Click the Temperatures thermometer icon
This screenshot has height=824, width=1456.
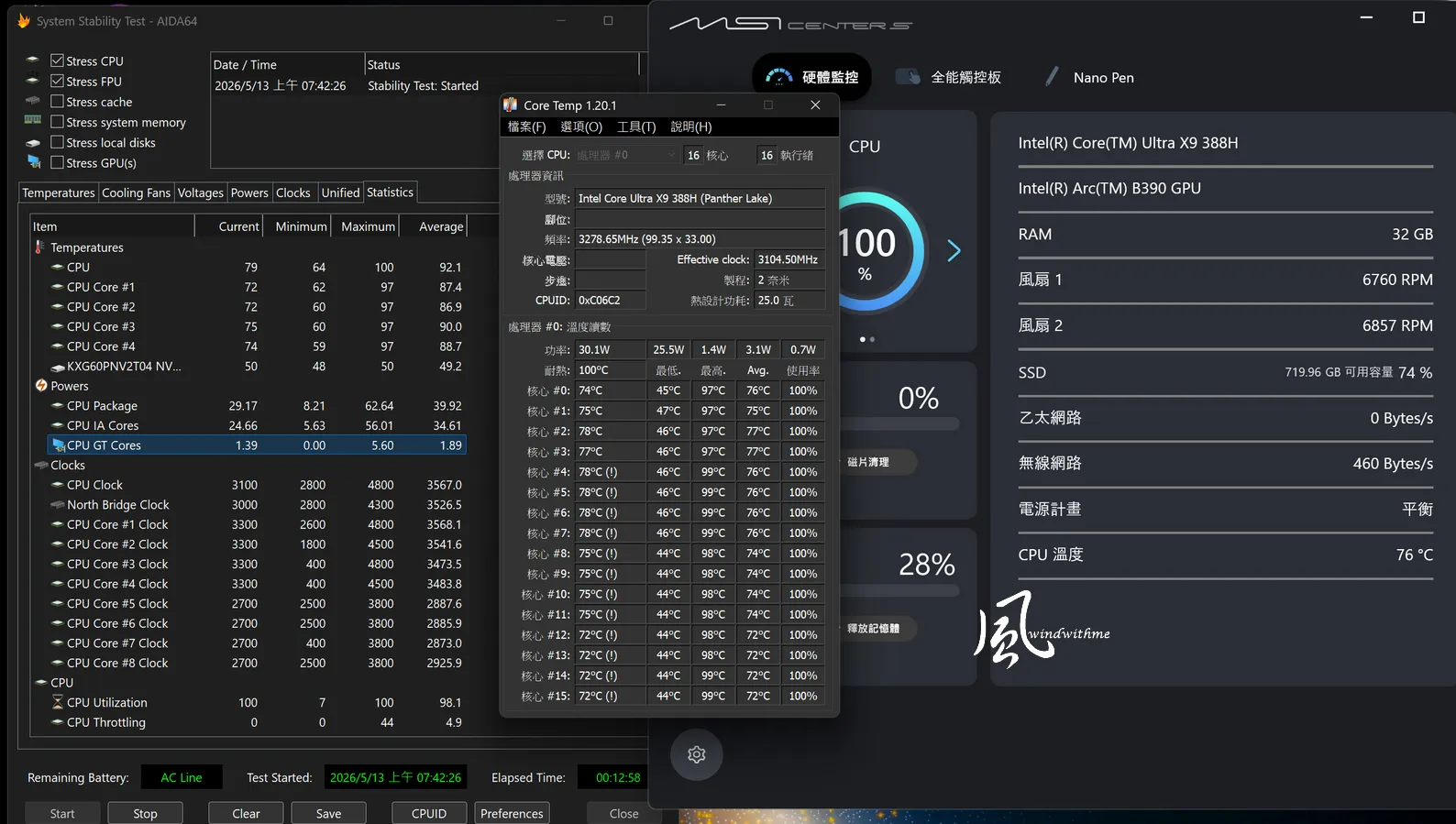[x=39, y=247]
